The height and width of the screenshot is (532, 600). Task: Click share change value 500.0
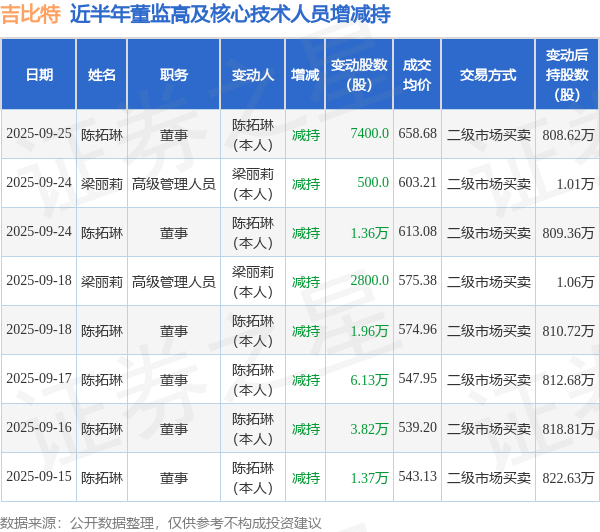coord(373,183)
